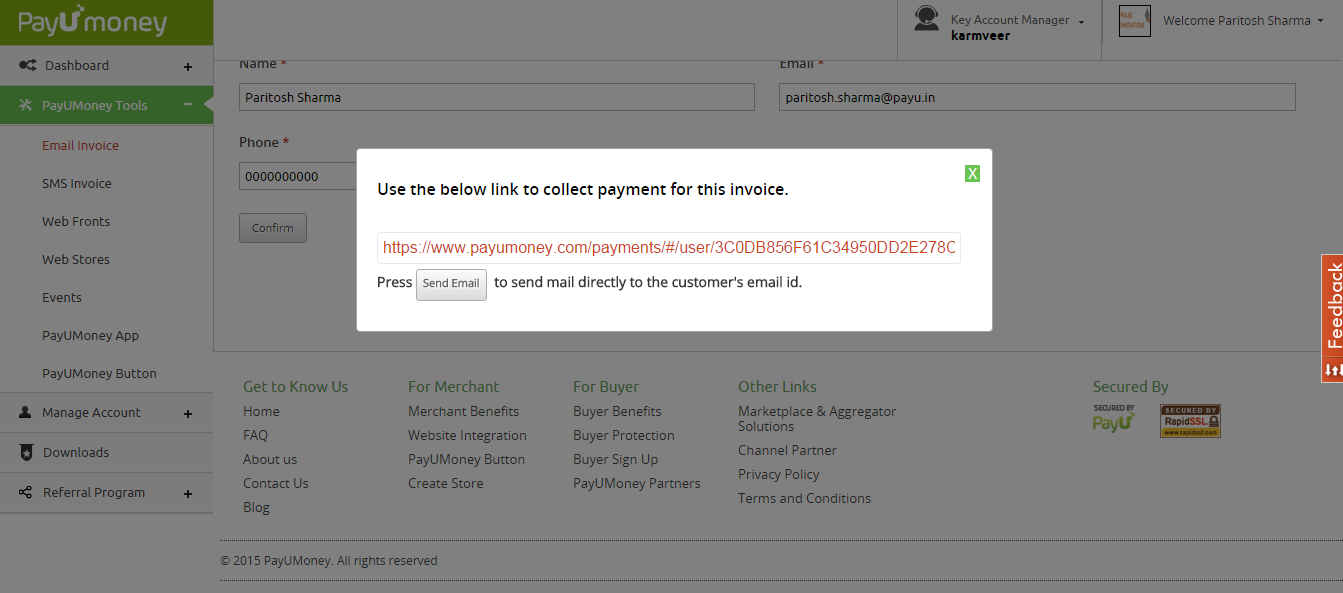Close the payment link dialog
Screen dimensions: 1343x593
tap(971, 172)
